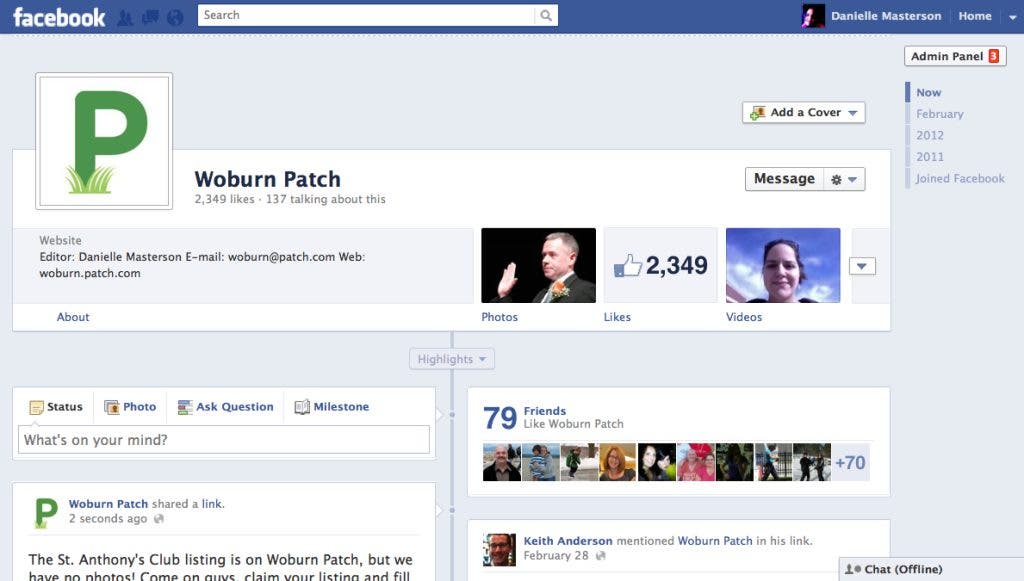Click the Woburn Patch profile picture
This screenshot has height=581, width=1024.
click(x=104, y=141)
